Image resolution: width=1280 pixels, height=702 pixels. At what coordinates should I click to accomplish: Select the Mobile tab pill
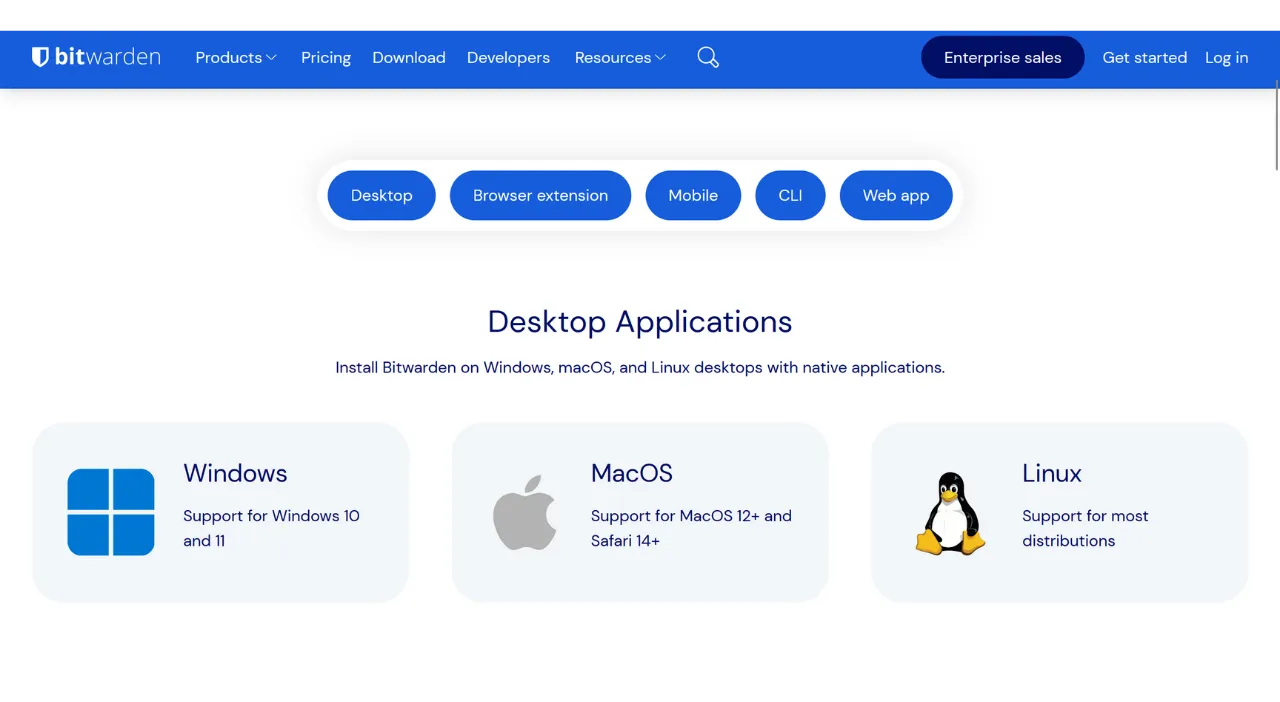pyautogui.click(x=693, y=195)
